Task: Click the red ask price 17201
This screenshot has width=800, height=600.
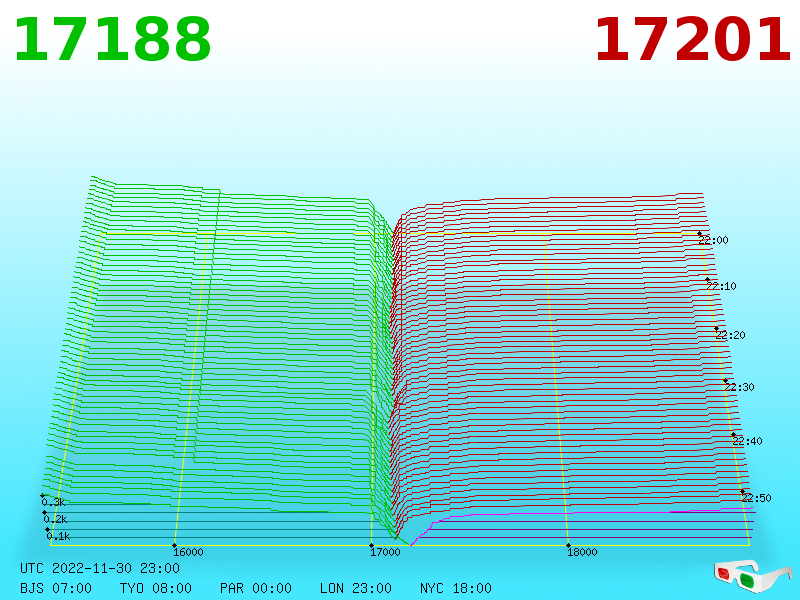Action: pos(692,40)
